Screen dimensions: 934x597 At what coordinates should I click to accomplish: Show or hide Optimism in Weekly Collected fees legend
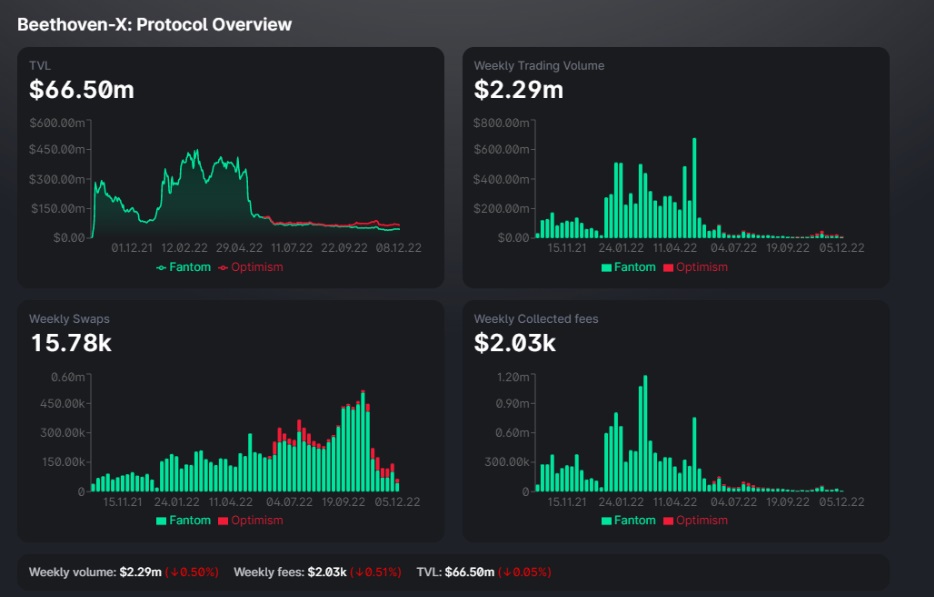coord(696,520)
